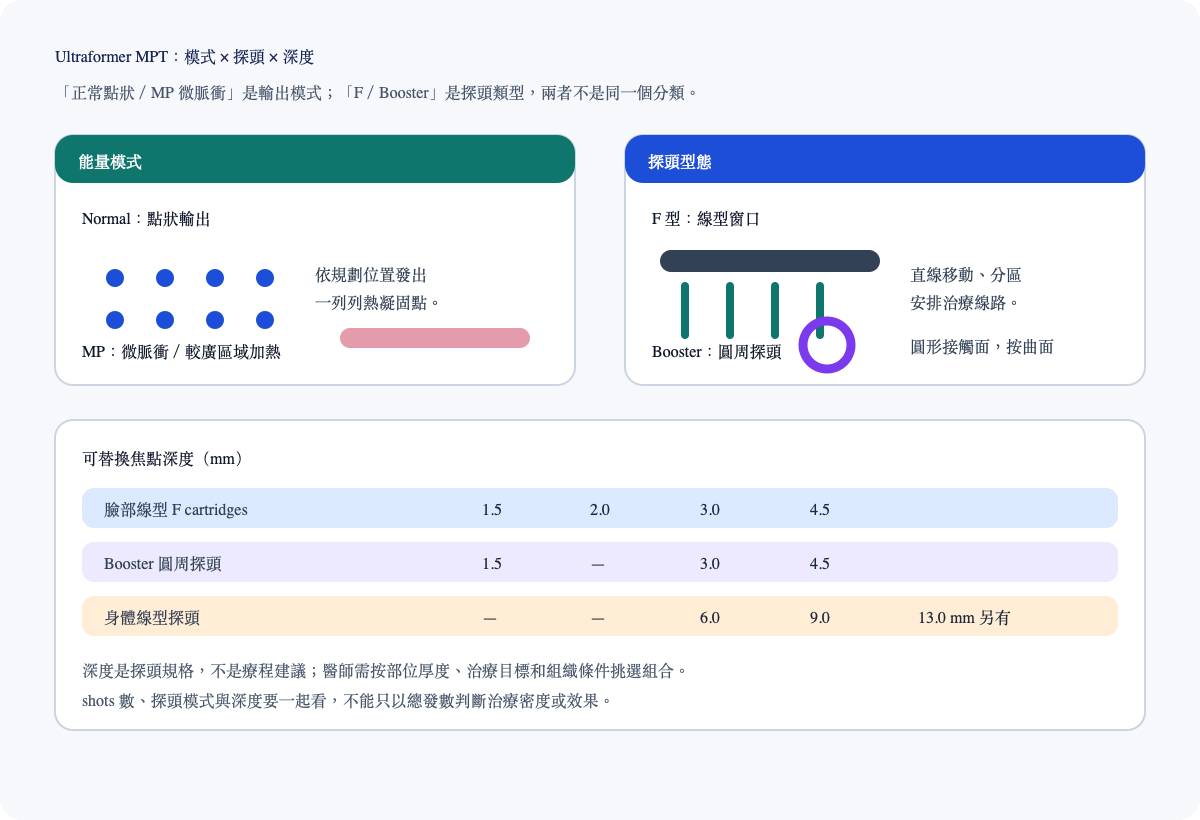Click 4.5 in the Booster 圓周探頭 row
Viewport: 1200px width, 820px height.
pyautogui.click(x=820, y=564)
